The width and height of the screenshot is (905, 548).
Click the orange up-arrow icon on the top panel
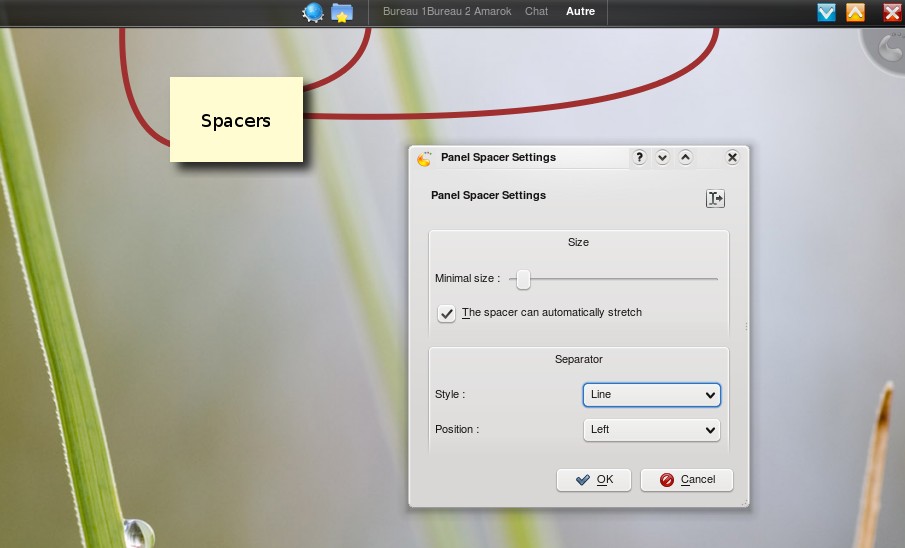855,12
